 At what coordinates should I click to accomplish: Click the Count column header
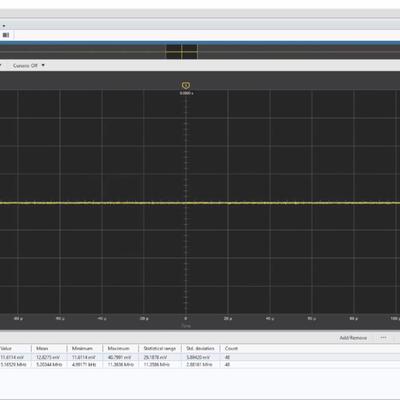(231, 348)
